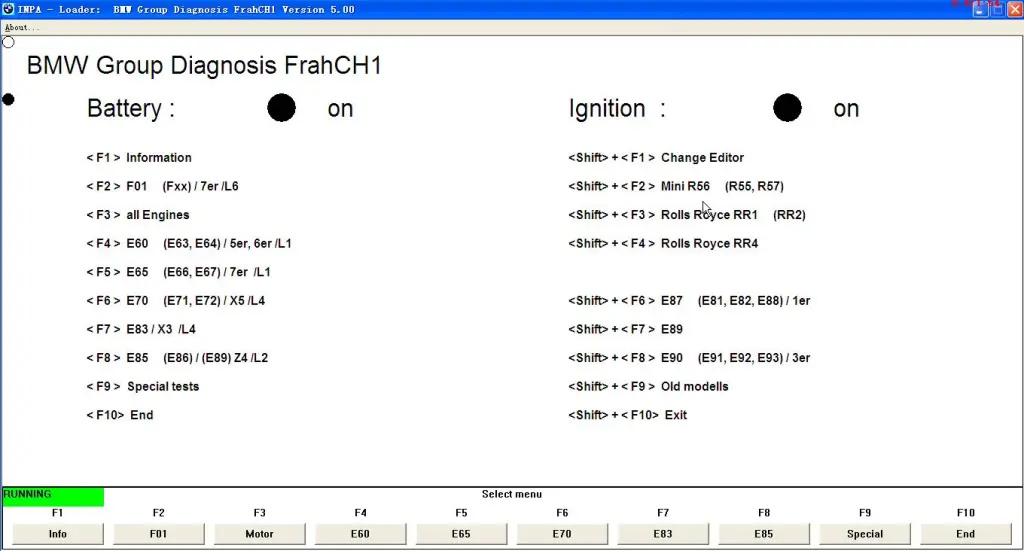The height and width of the screenshot is (551, 1024).
Task: Click the 'Rolls Royce RR4' entry
Action: pos(663,244)
